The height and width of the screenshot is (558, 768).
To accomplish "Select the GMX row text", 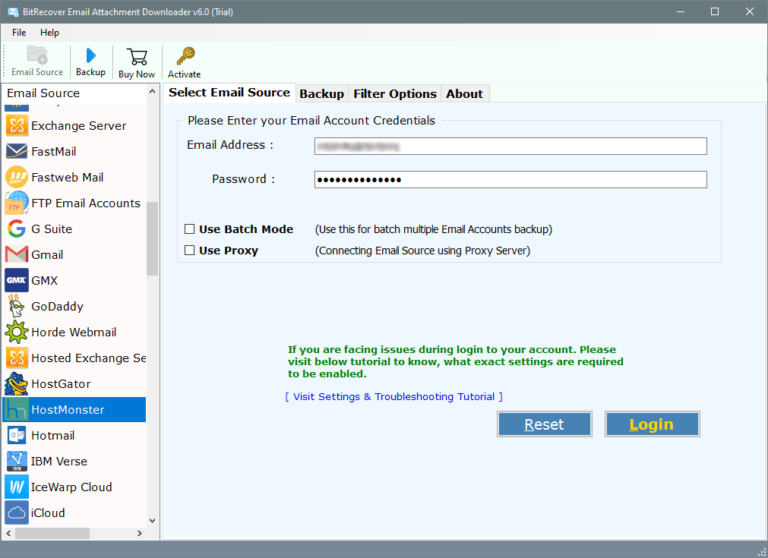I will (x=45, y=281).
